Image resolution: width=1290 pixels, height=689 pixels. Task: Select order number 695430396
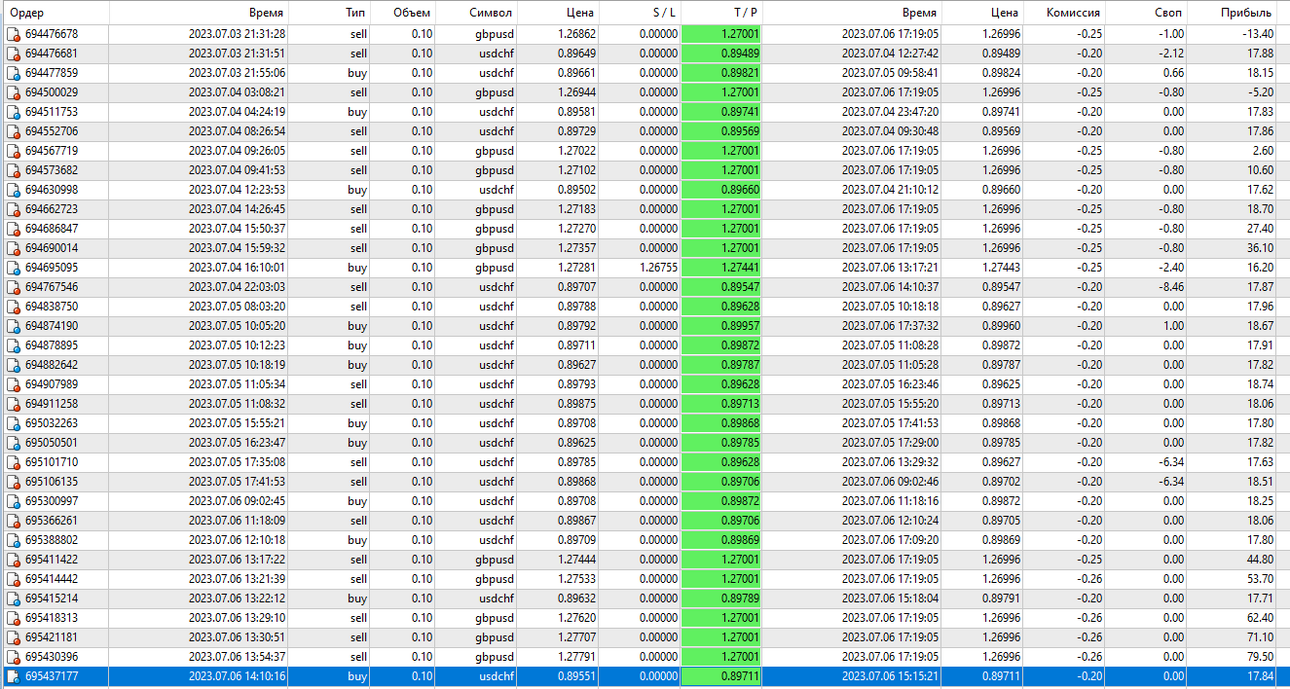[x=52, y=657]
